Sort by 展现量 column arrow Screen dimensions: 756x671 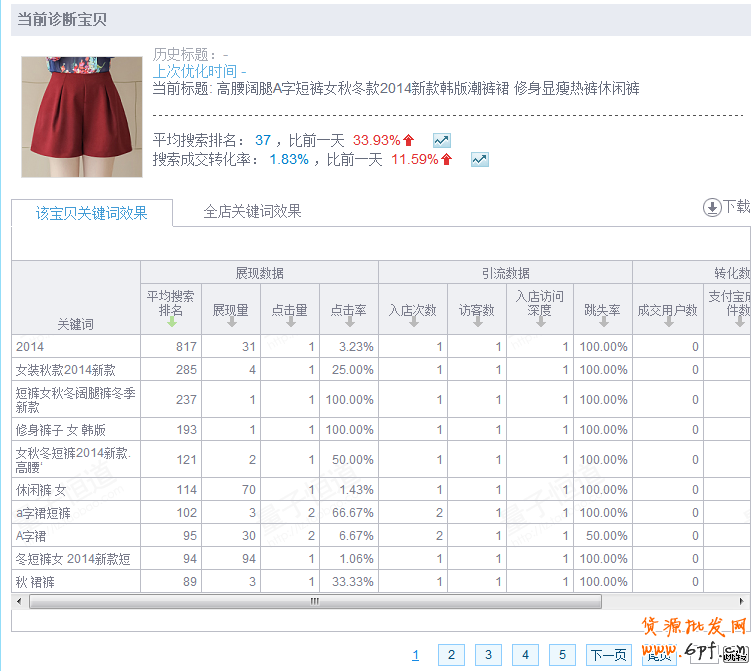(x=230, y=323)
